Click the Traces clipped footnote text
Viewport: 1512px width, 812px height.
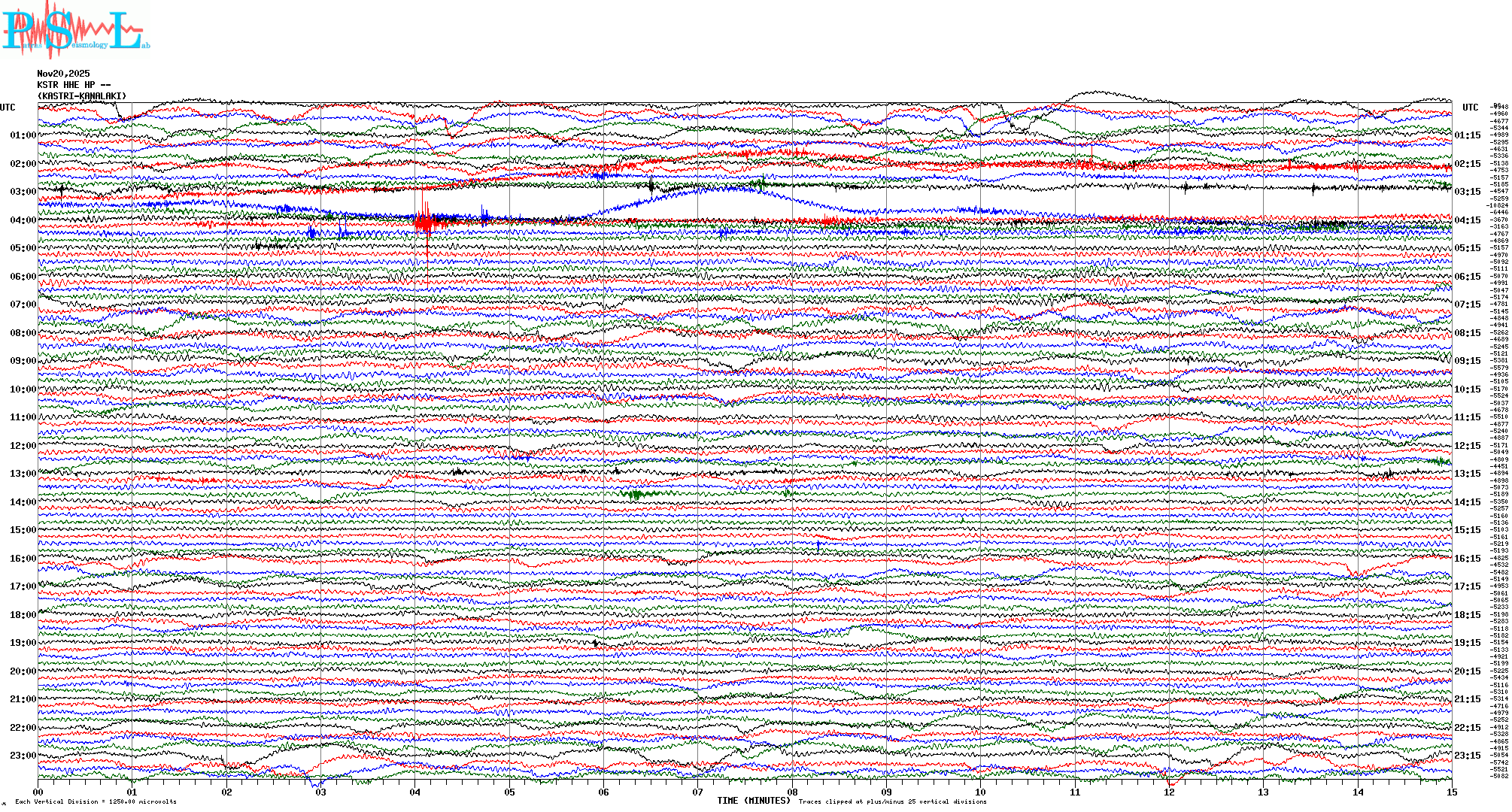click(x=892, y=801)
